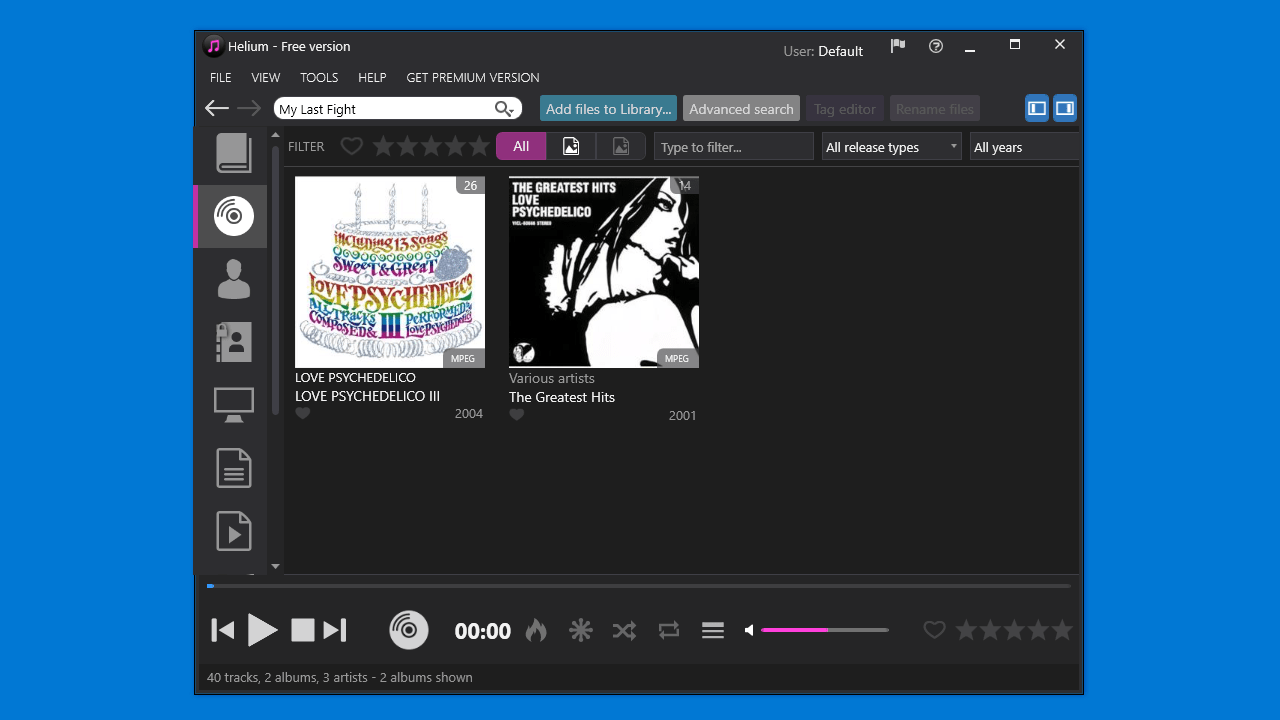Open the document list sidebar icon
Viewport: 1280px width, 720px height.
pyautogui.click(x=233, y=468)
